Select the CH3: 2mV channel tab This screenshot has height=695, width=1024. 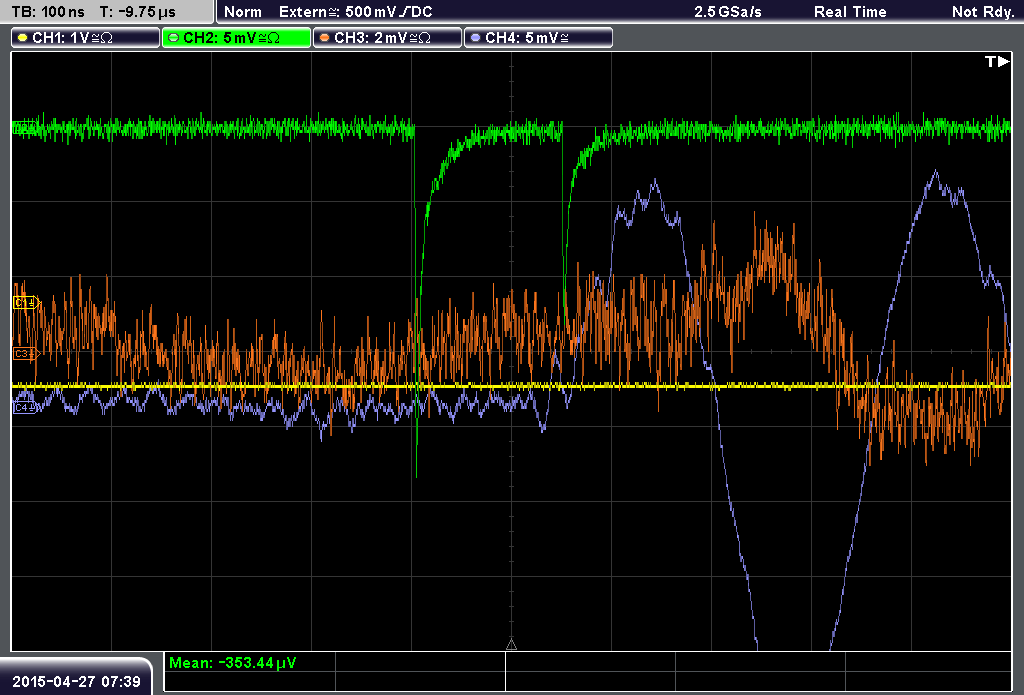[387, 38]
